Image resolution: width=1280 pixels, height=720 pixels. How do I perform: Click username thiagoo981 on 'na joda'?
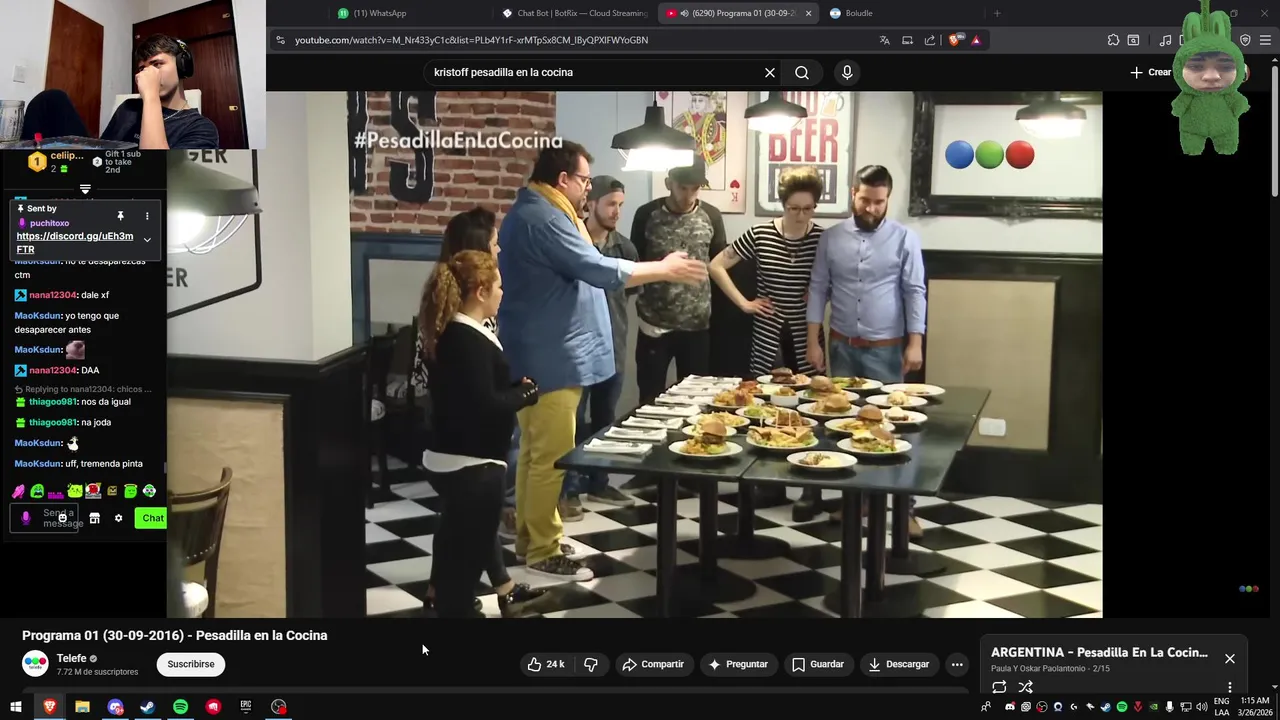click(x=53, y=422)
